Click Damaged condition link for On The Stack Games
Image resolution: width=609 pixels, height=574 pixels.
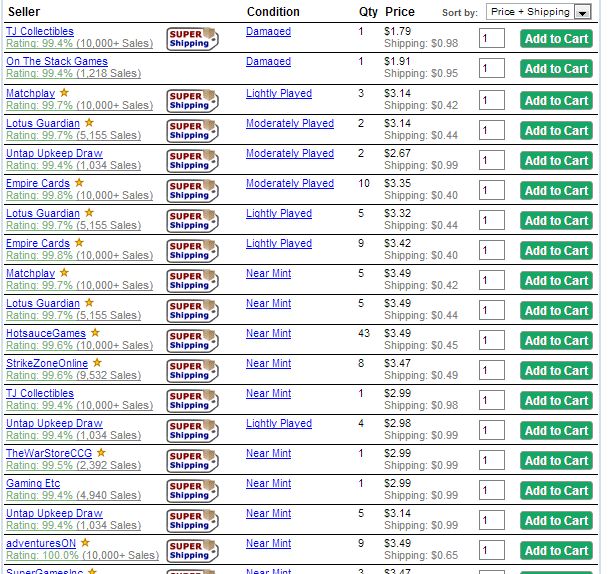pos(268,61)
